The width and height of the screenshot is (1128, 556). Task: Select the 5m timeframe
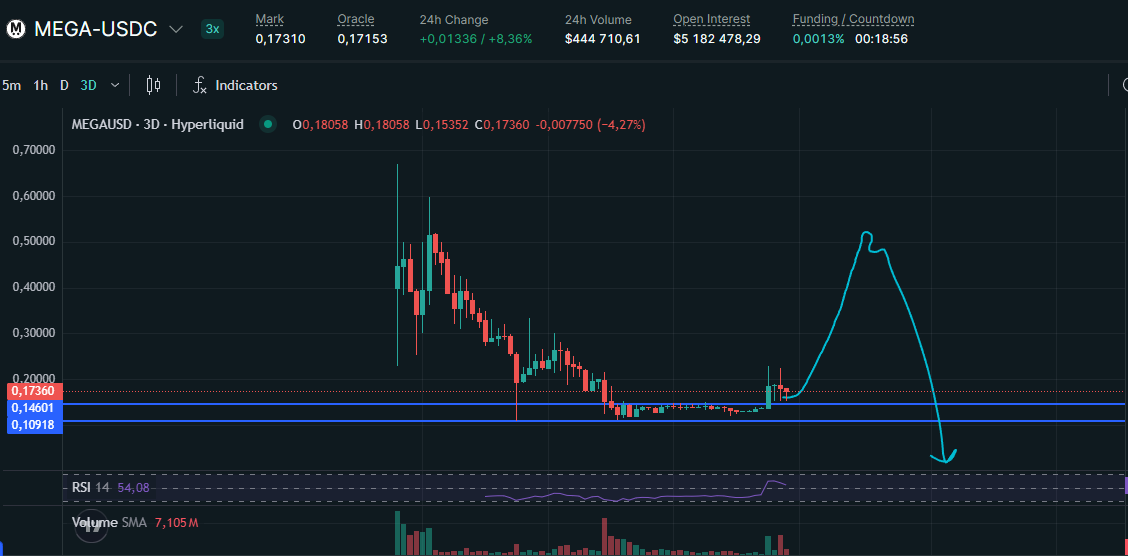coord(11,86)
